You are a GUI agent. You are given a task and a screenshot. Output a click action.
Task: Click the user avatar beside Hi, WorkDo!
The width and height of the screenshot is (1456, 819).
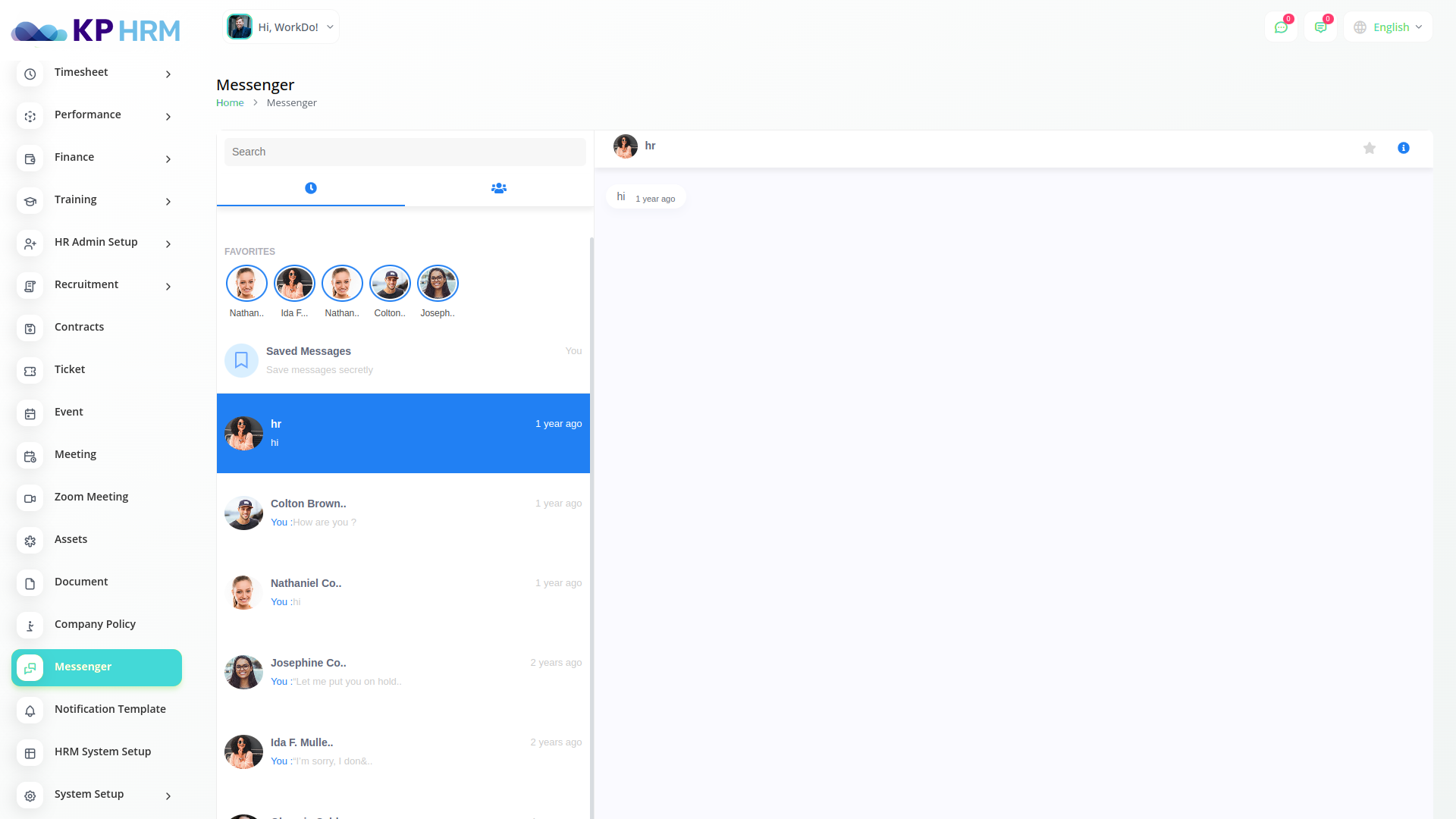click(x=240, y=27)
